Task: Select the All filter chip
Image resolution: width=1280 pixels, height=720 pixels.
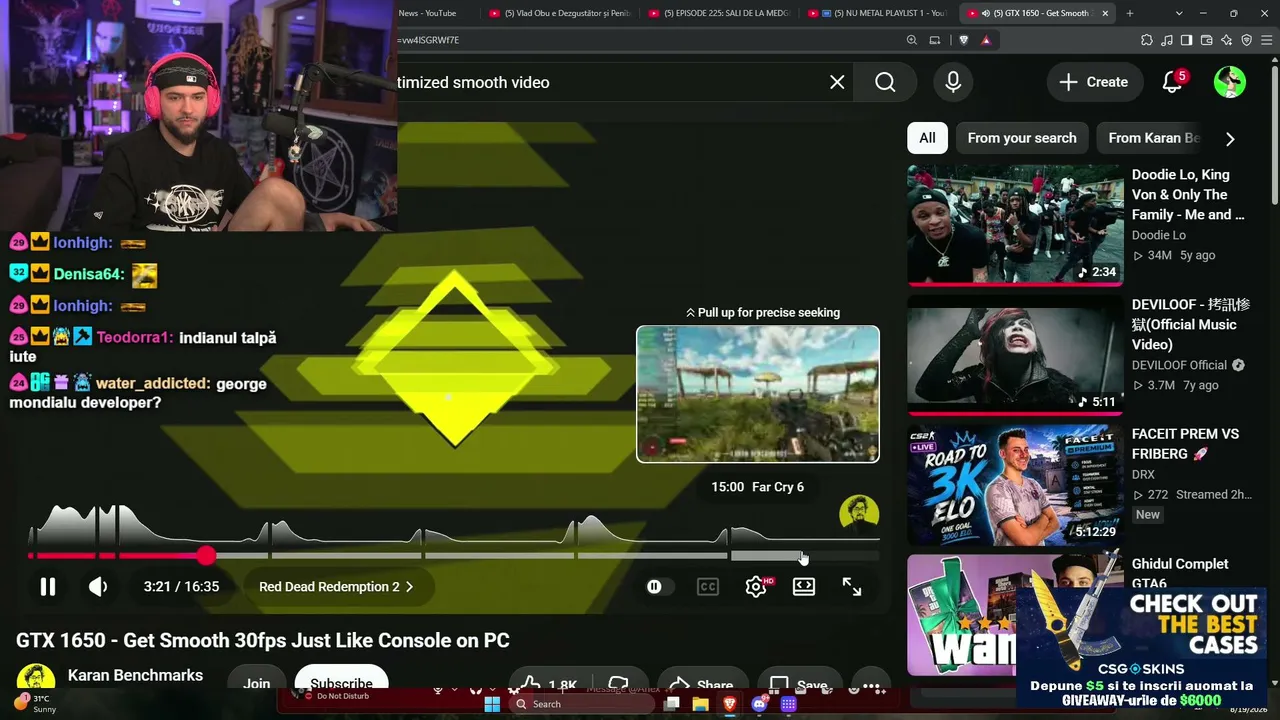Action: 927,138
